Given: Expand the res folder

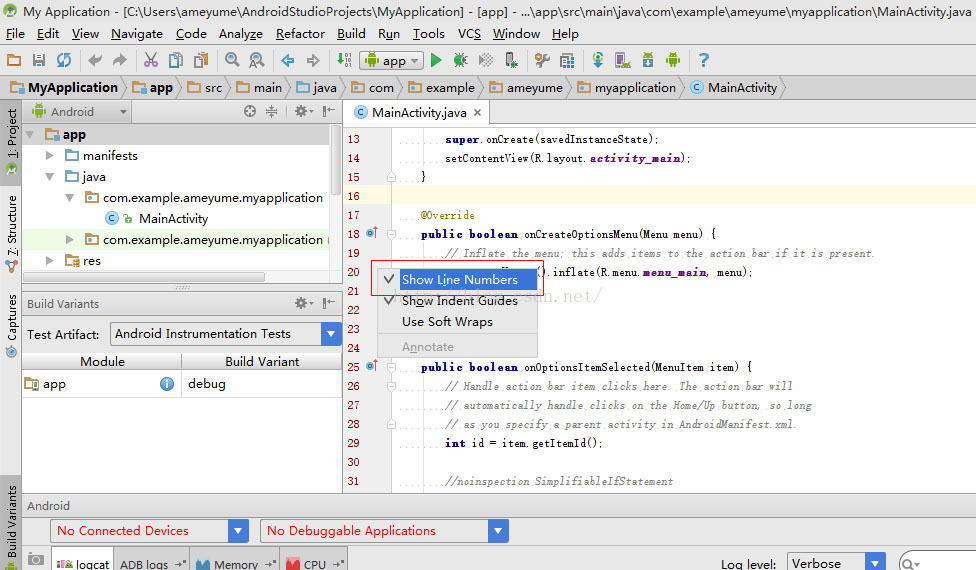Looking at the screenshot, I should click(x=50, y=261).
